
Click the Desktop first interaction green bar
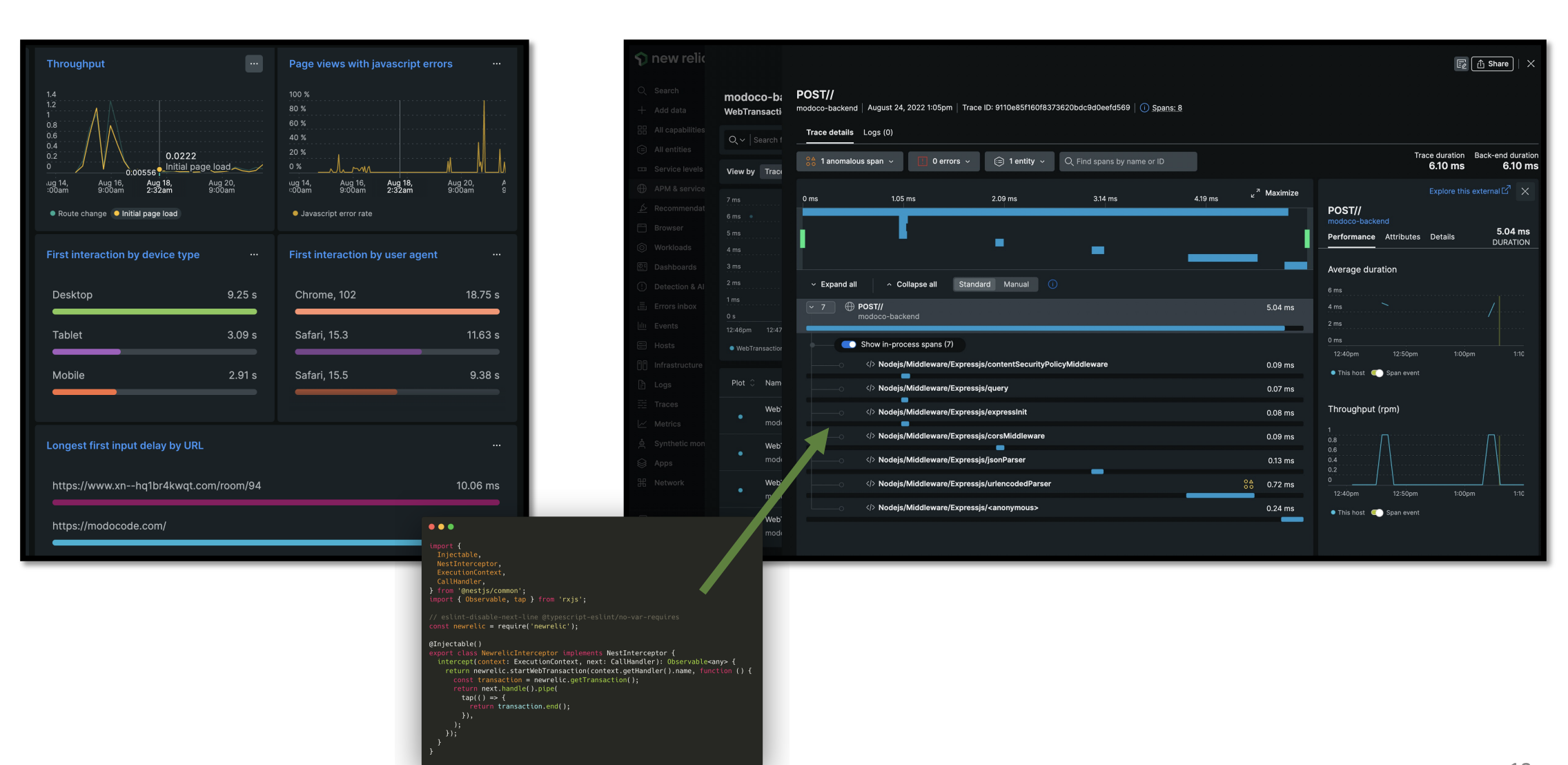(x=155, y=312)
